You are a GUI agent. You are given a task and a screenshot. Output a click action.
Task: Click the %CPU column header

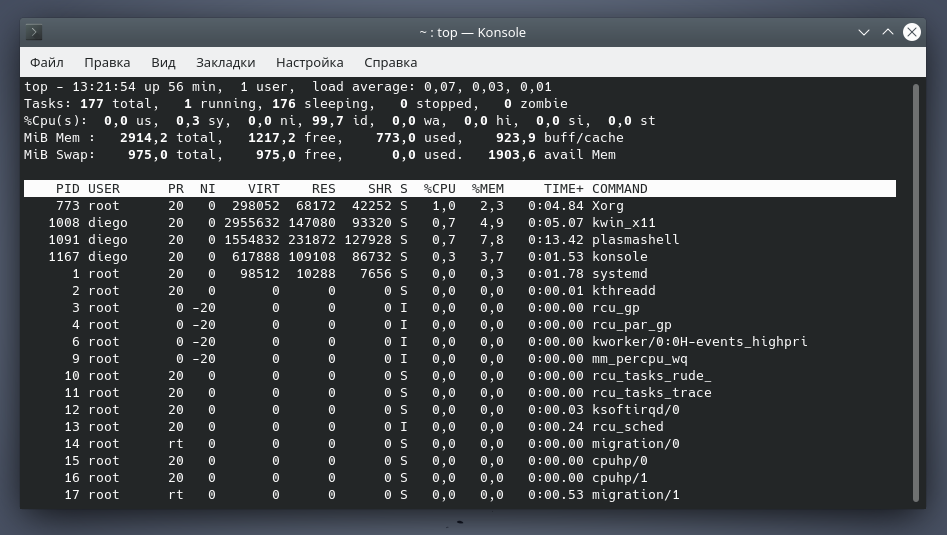point(439,189)
